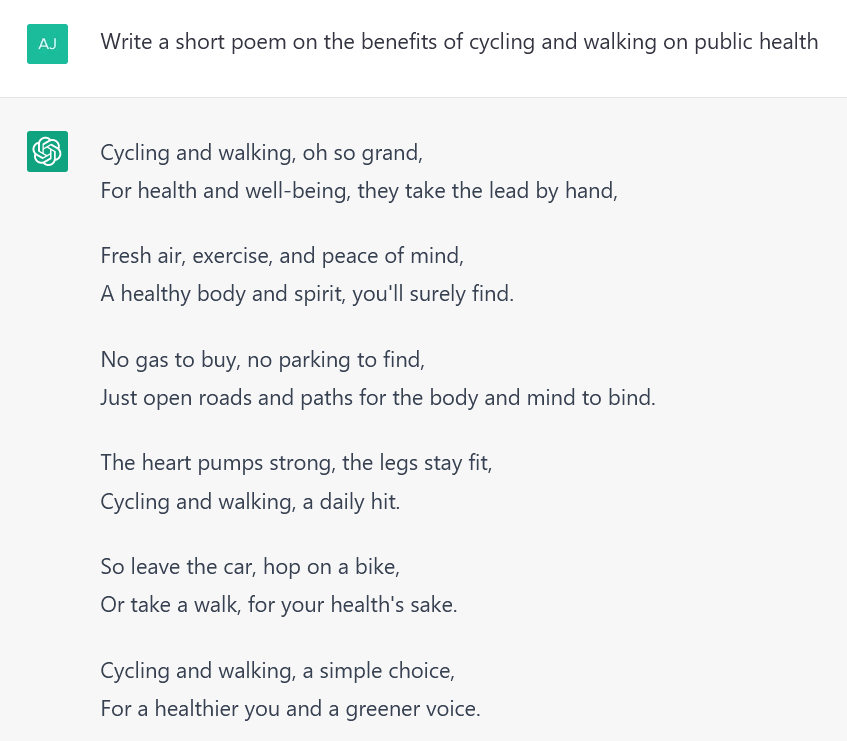Click the line ending "take the lead by hand,"

[359, 190]
